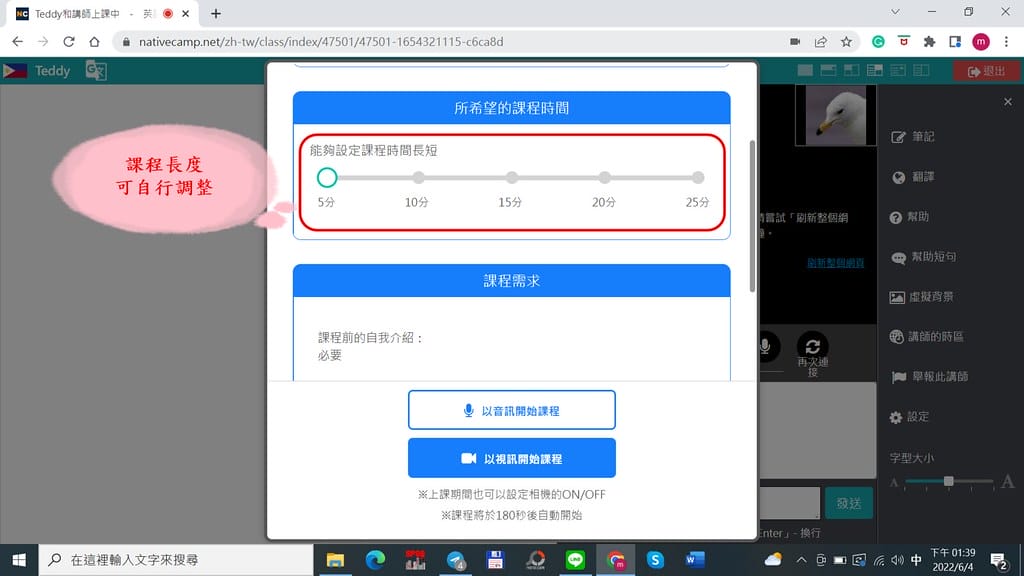Screen dimensions: 1024x576
Task: Select the first screen layout icon
Action: point(805,70)
